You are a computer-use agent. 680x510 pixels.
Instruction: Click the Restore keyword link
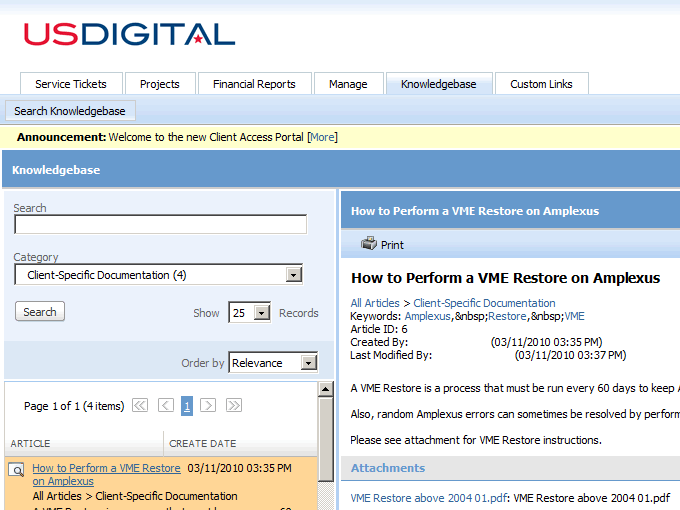507,316
